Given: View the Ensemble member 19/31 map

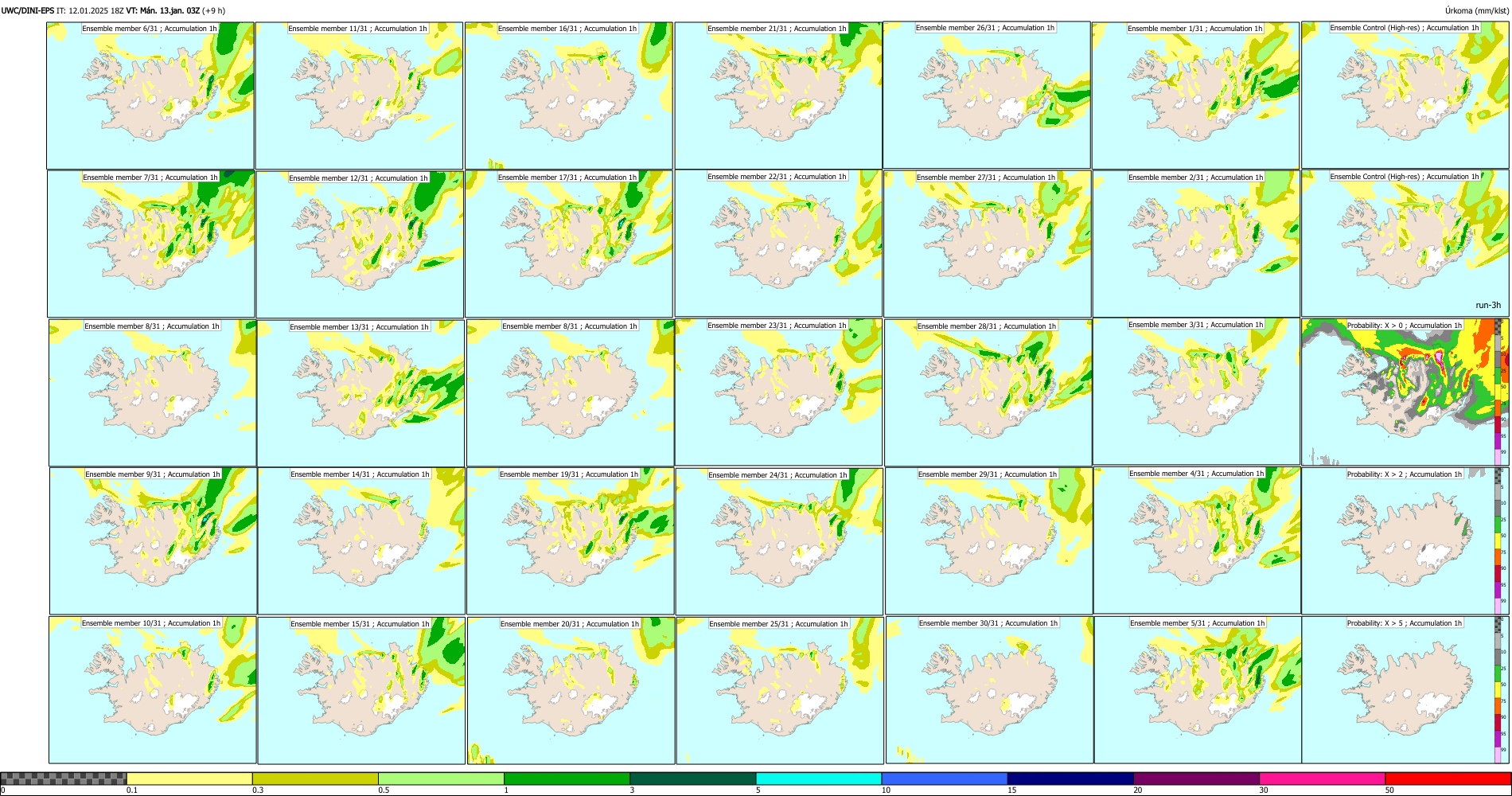Looking at the screenshot, I should point(571,541).
